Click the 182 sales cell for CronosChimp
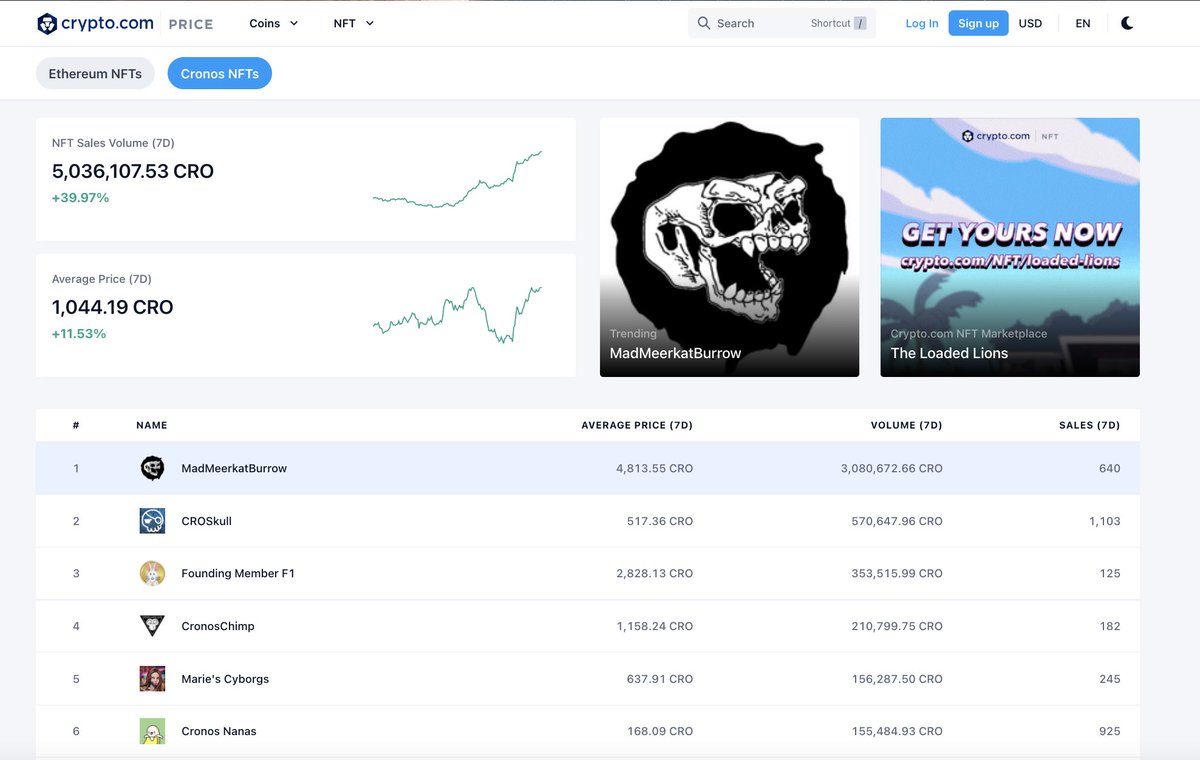The width and height of the screenshot is (1200, 760). (x=1110, y=626)
